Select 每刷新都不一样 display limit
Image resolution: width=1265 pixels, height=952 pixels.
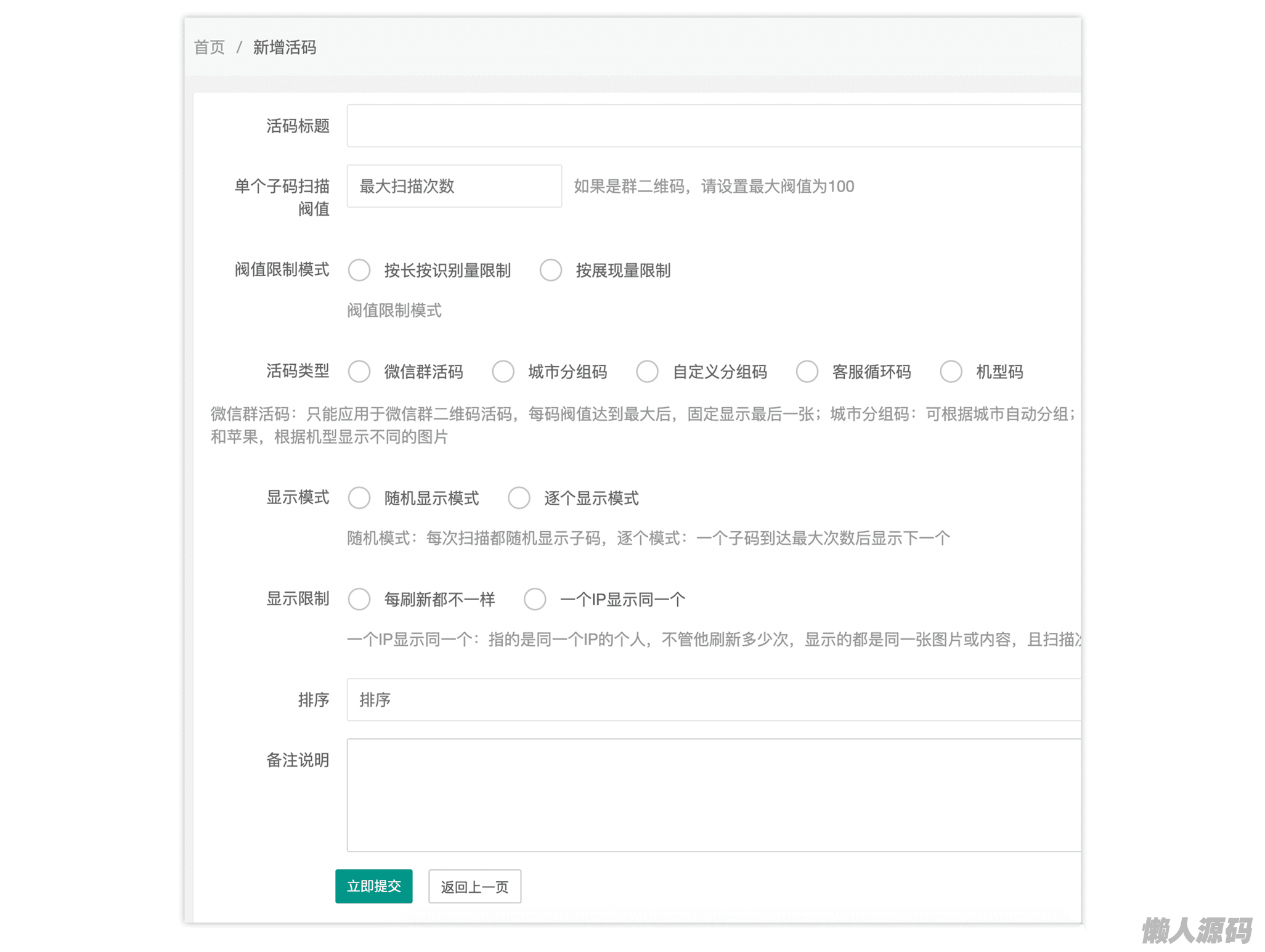click(359, 599)
